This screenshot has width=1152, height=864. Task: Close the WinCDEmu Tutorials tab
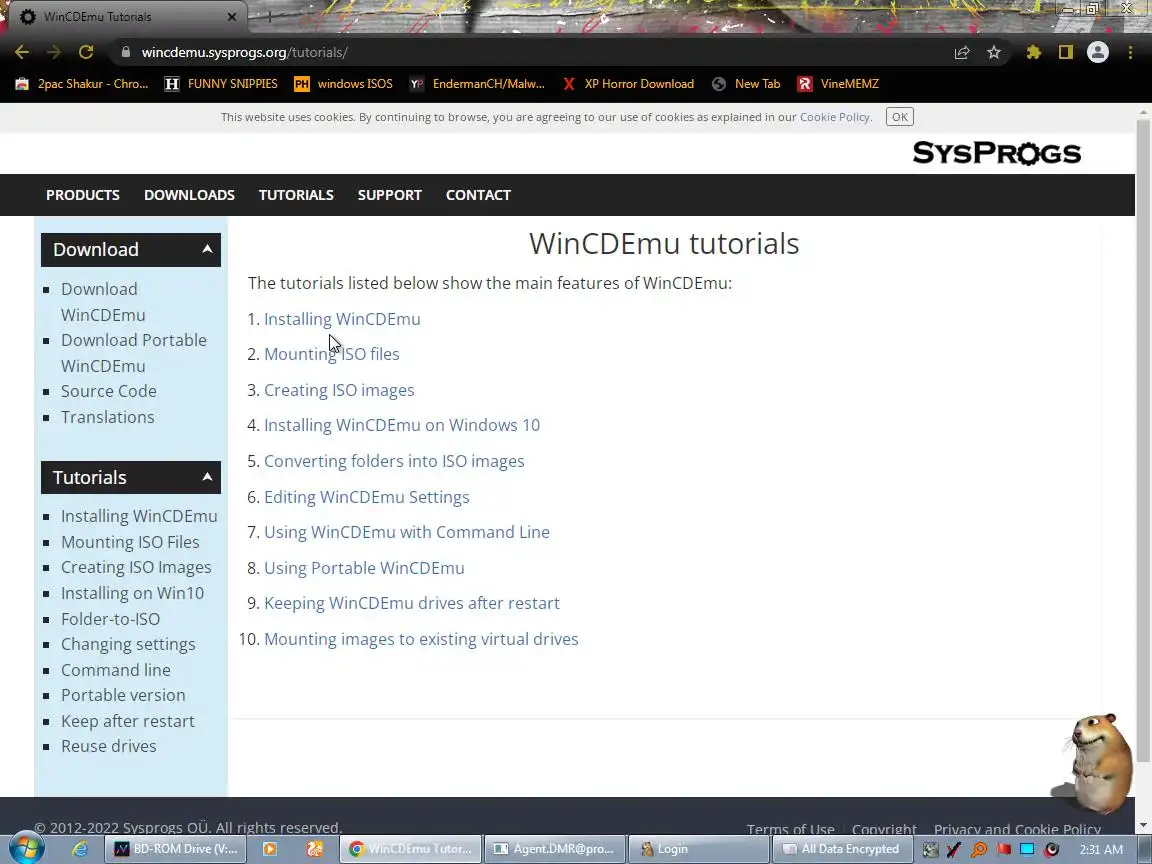pos(231,16)
